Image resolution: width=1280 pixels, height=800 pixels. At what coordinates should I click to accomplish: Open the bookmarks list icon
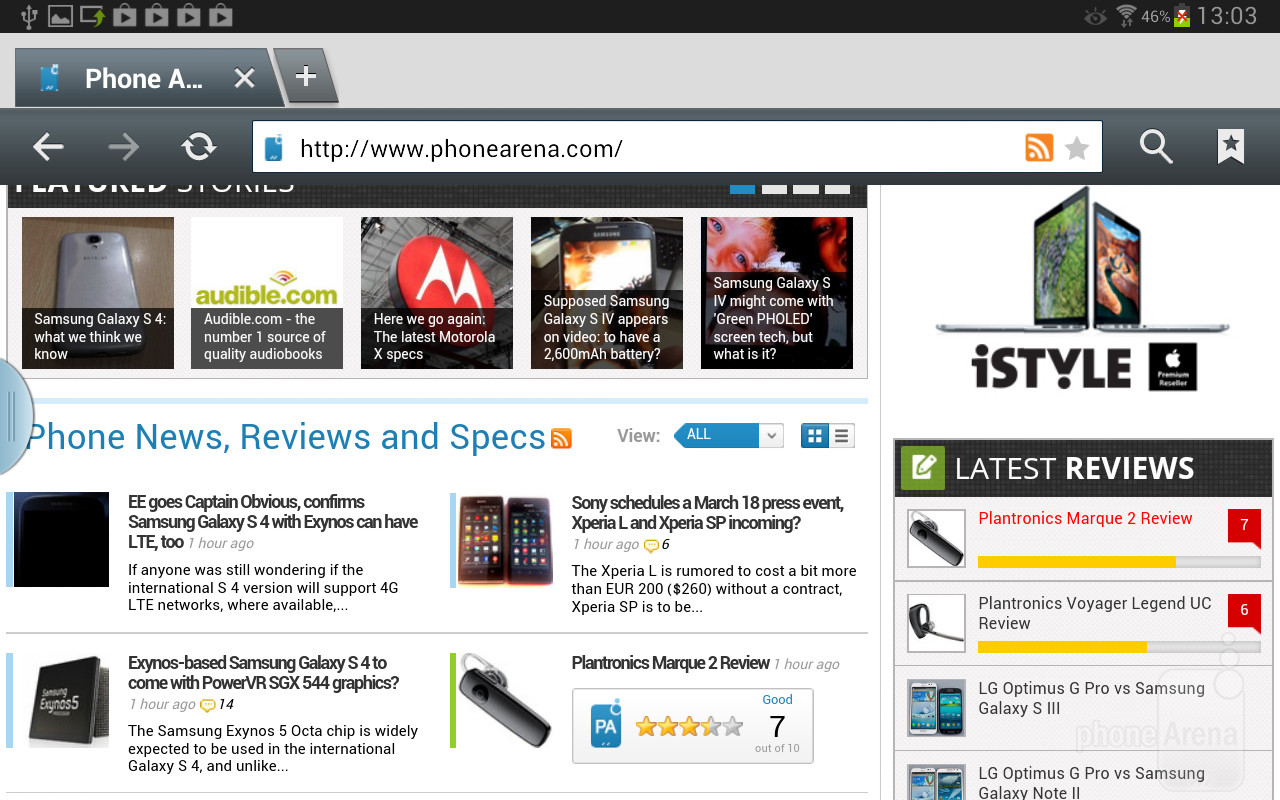(1231, 147)
